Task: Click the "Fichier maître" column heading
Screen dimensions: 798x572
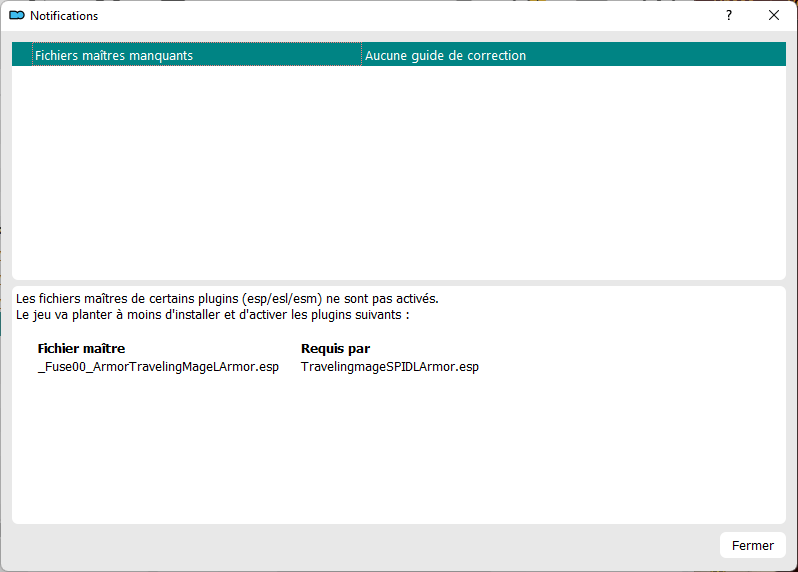Action: 81,349
